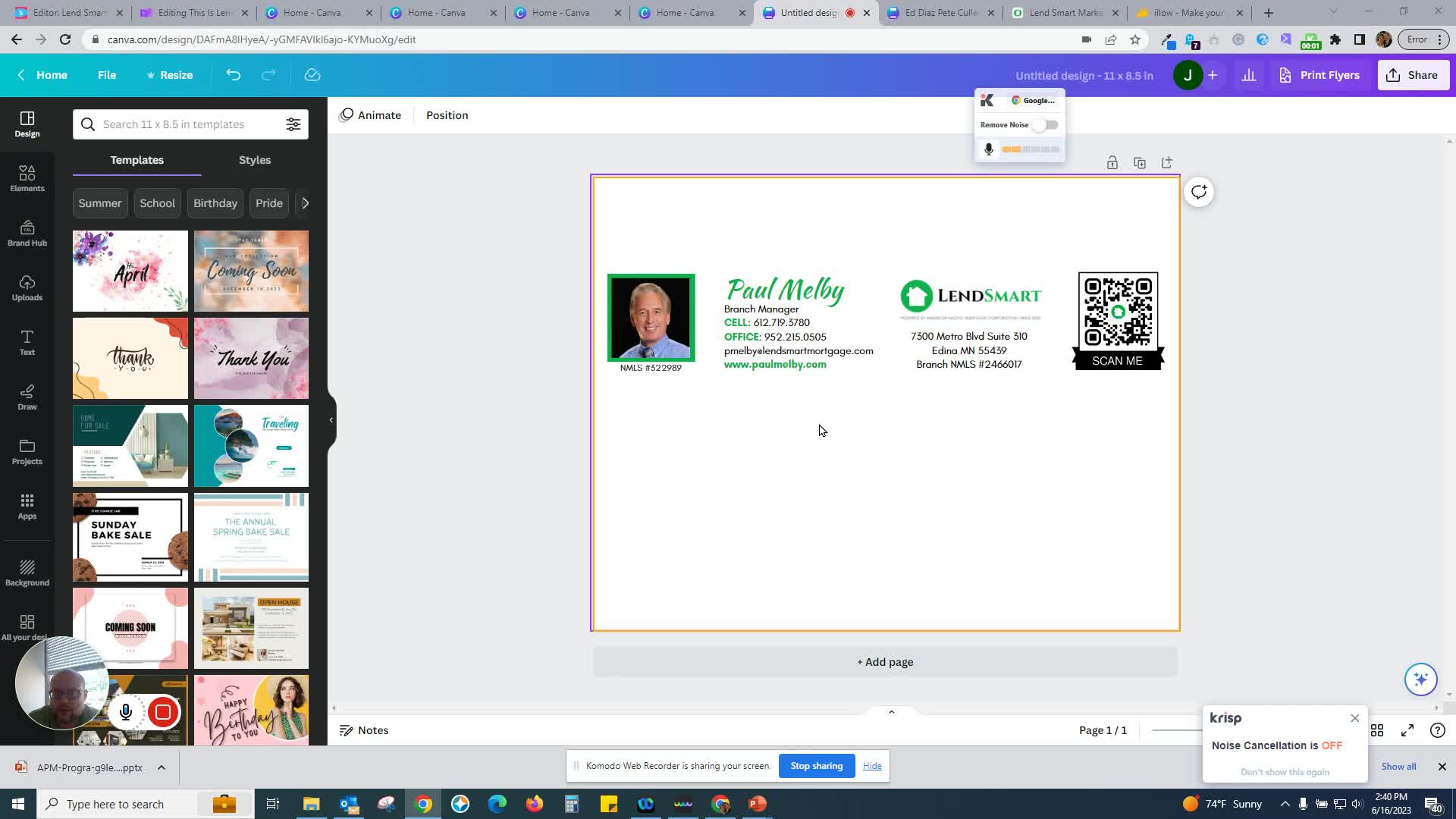Select the Draw tool in sidebar

pyautogui.click(x=27, y=397)
